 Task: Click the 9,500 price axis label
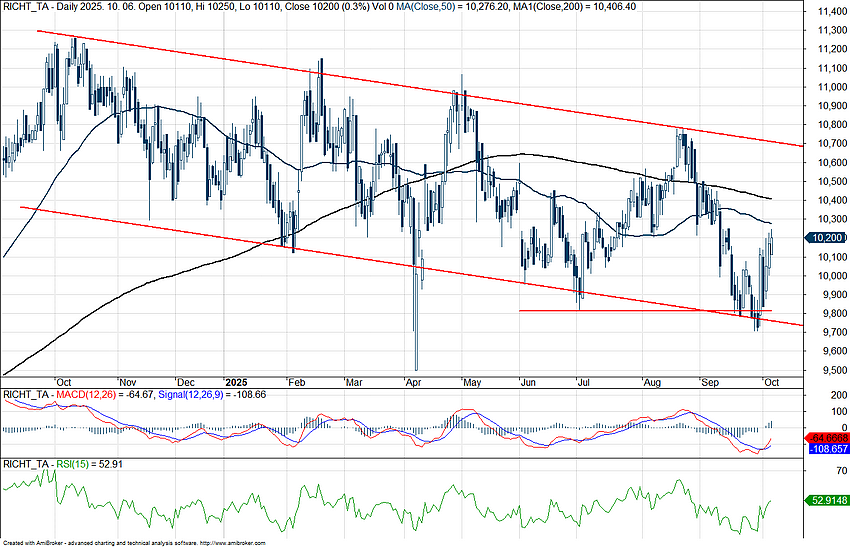click(825, 370)
